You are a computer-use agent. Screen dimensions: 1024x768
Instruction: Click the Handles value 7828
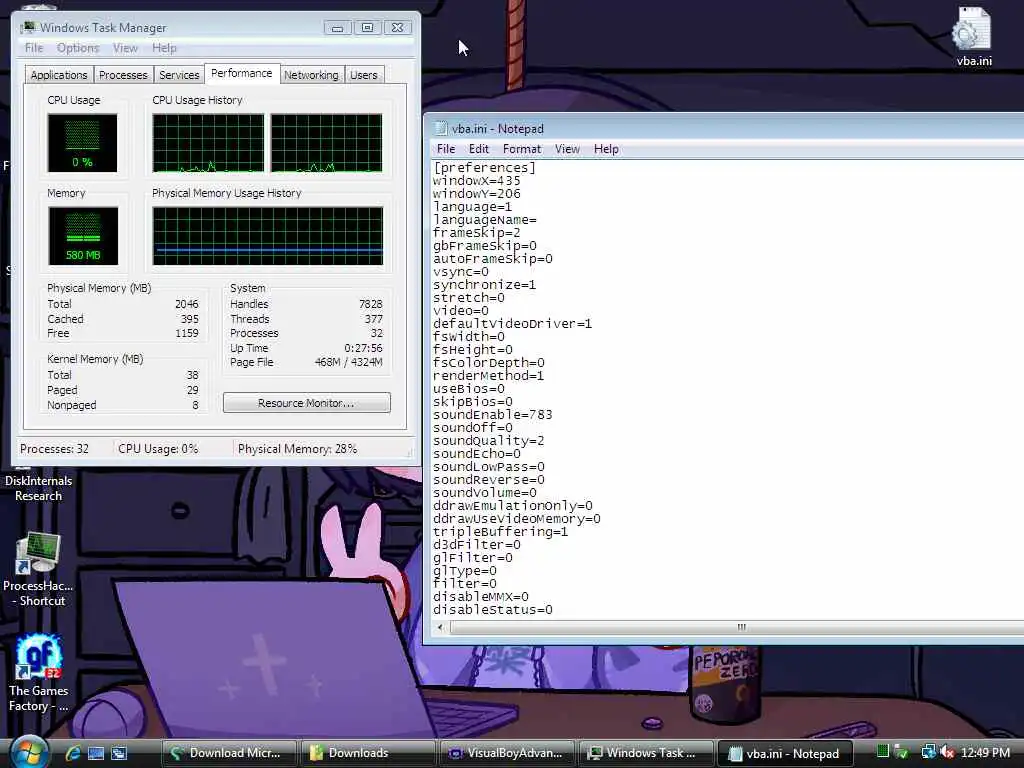click(x=370, y=304)
